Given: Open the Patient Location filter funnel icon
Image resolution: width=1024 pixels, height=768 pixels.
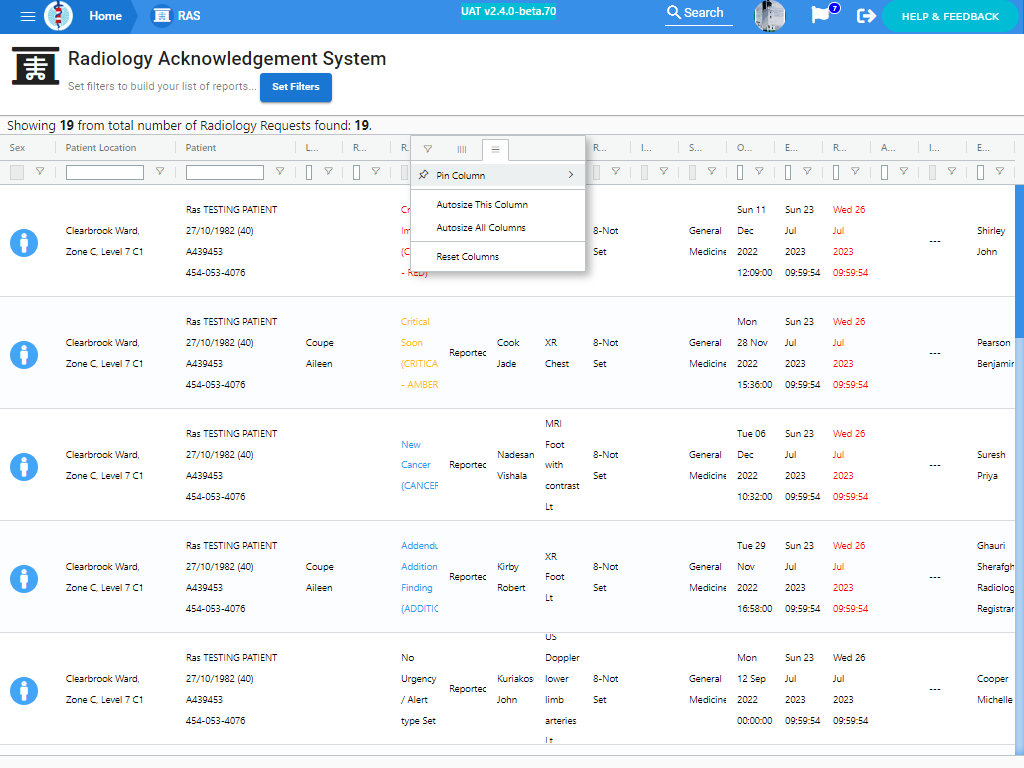Looking at the screenshot, I should 160,172.
